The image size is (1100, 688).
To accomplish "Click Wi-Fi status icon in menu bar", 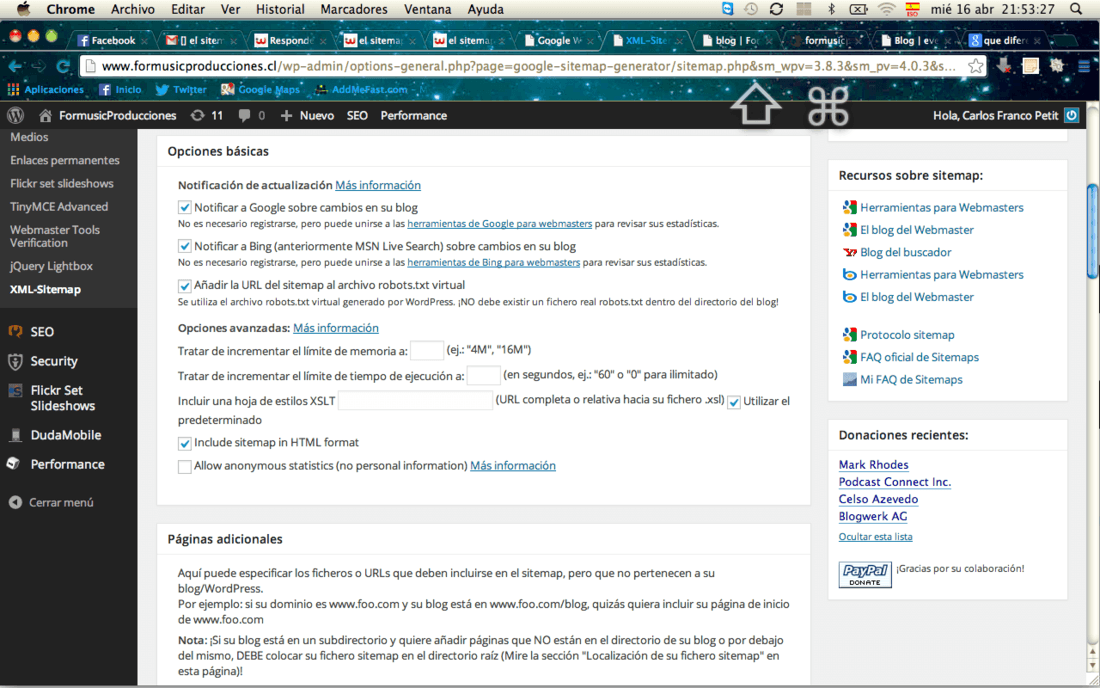I will [x=887, y=9].
